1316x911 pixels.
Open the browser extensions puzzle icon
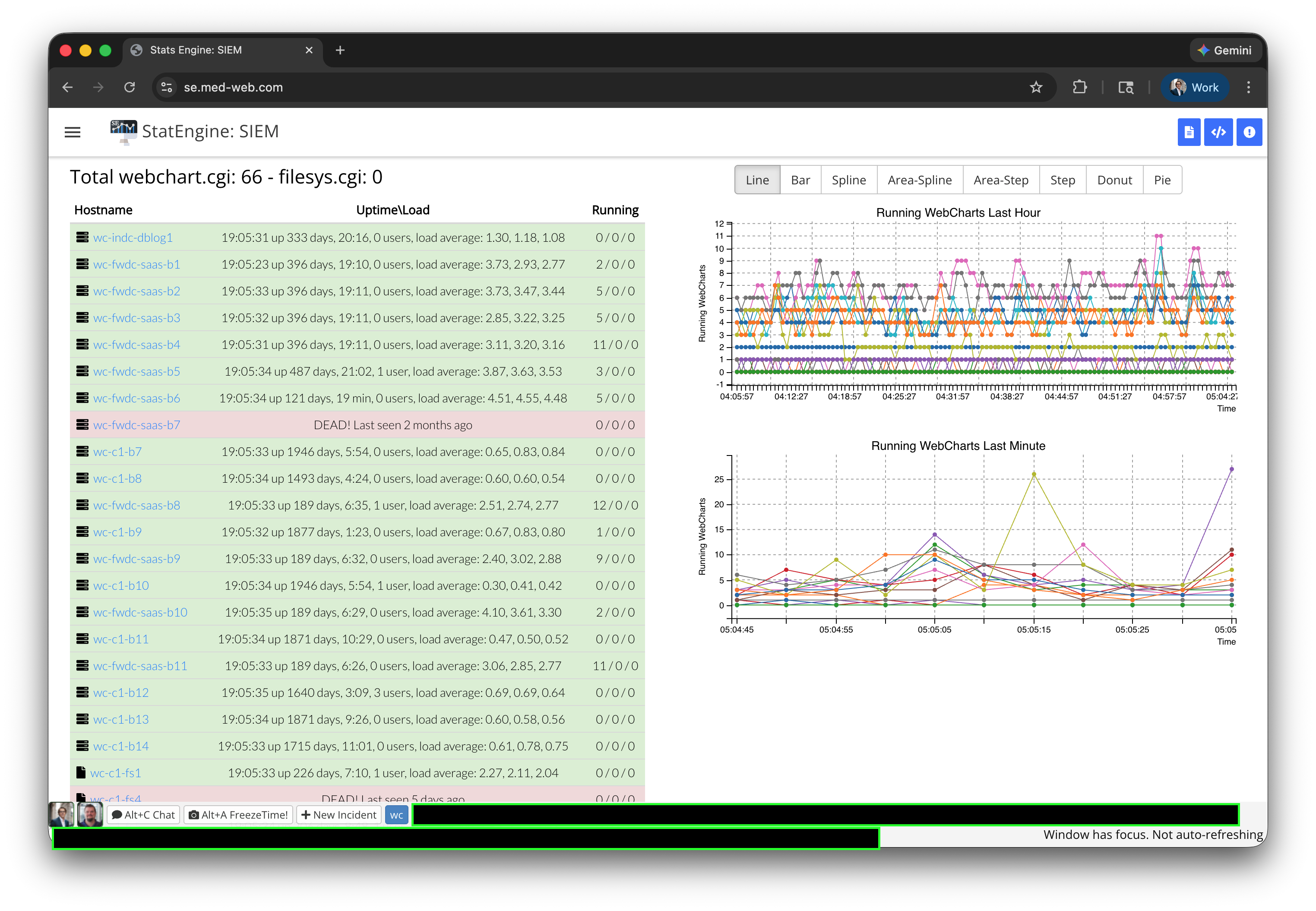[x=1079, y=87]
